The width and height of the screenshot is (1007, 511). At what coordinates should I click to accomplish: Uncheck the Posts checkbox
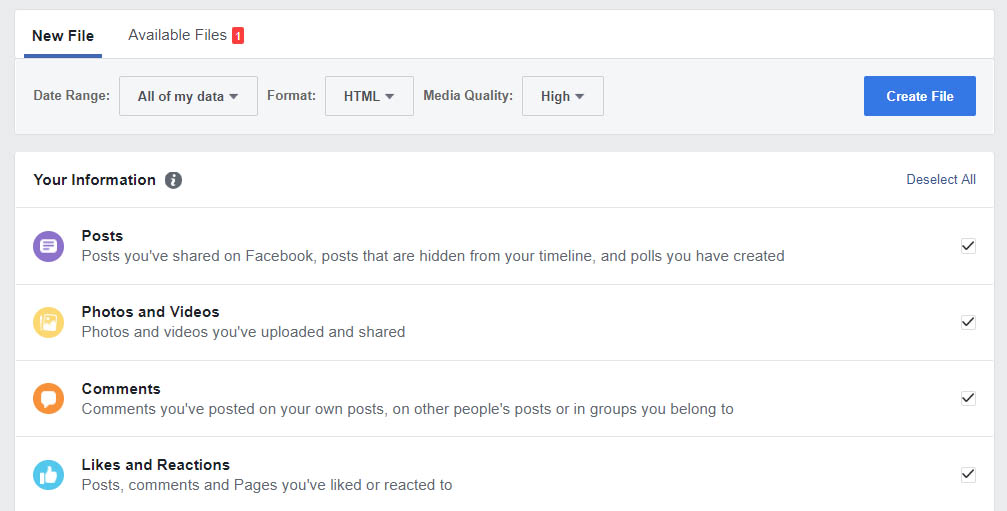(968, 246)
